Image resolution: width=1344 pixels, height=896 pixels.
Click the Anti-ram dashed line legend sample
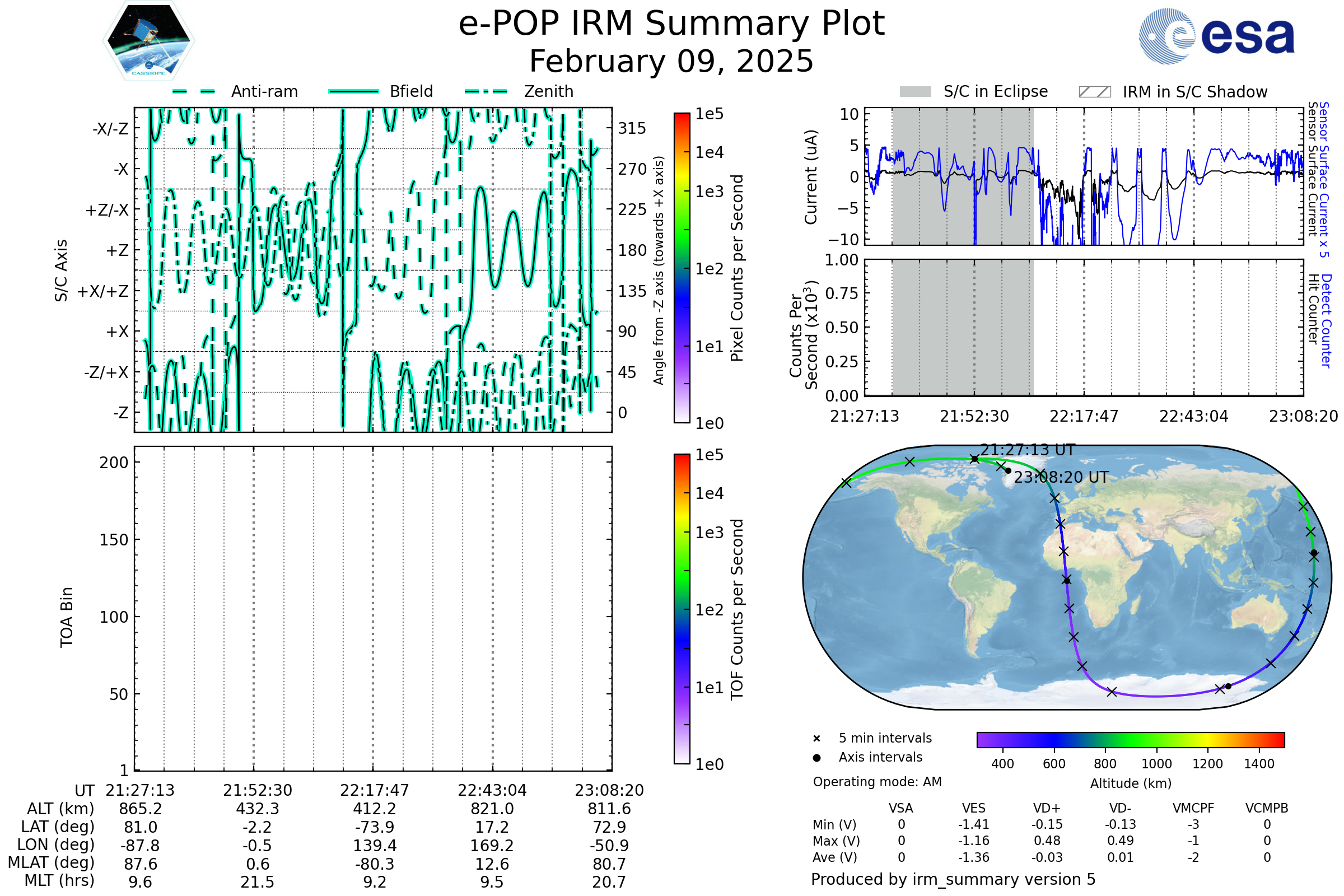click(193, 91)
